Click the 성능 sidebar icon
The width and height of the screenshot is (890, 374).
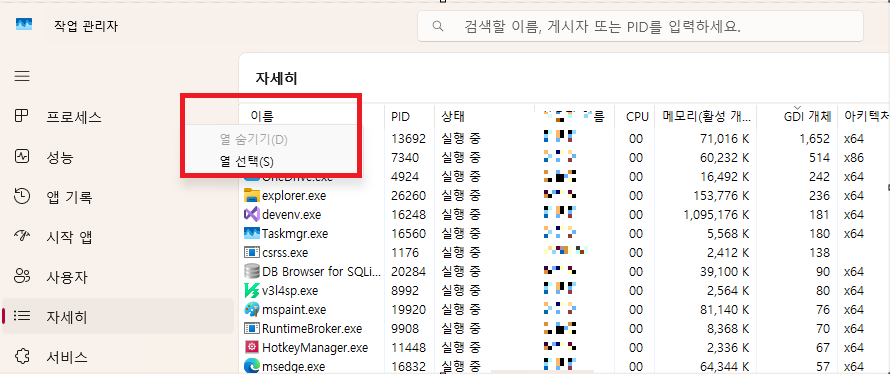tap(21, 157)
